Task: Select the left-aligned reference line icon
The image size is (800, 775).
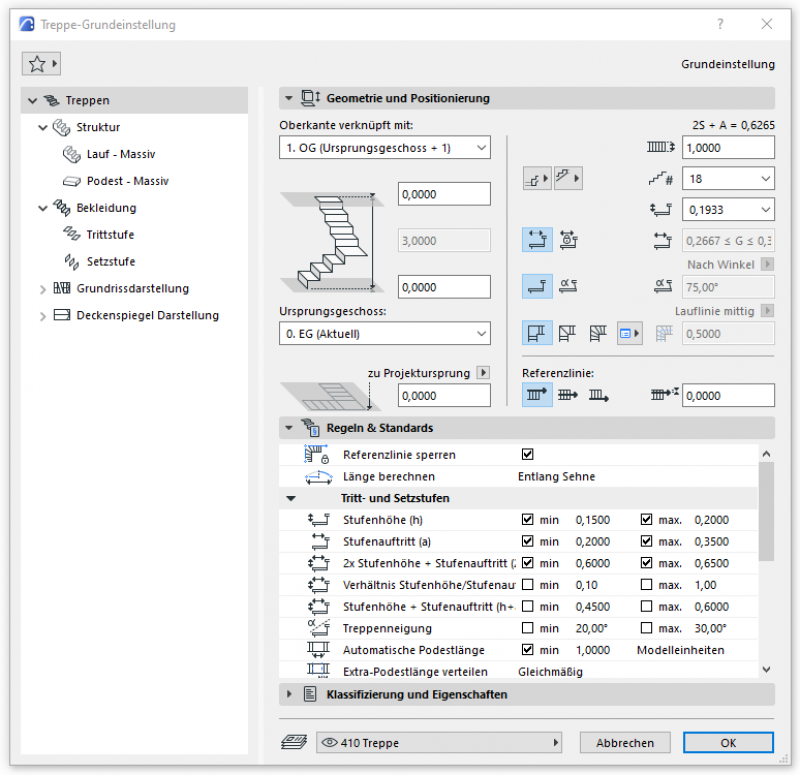Action: (x=537, y=396)
